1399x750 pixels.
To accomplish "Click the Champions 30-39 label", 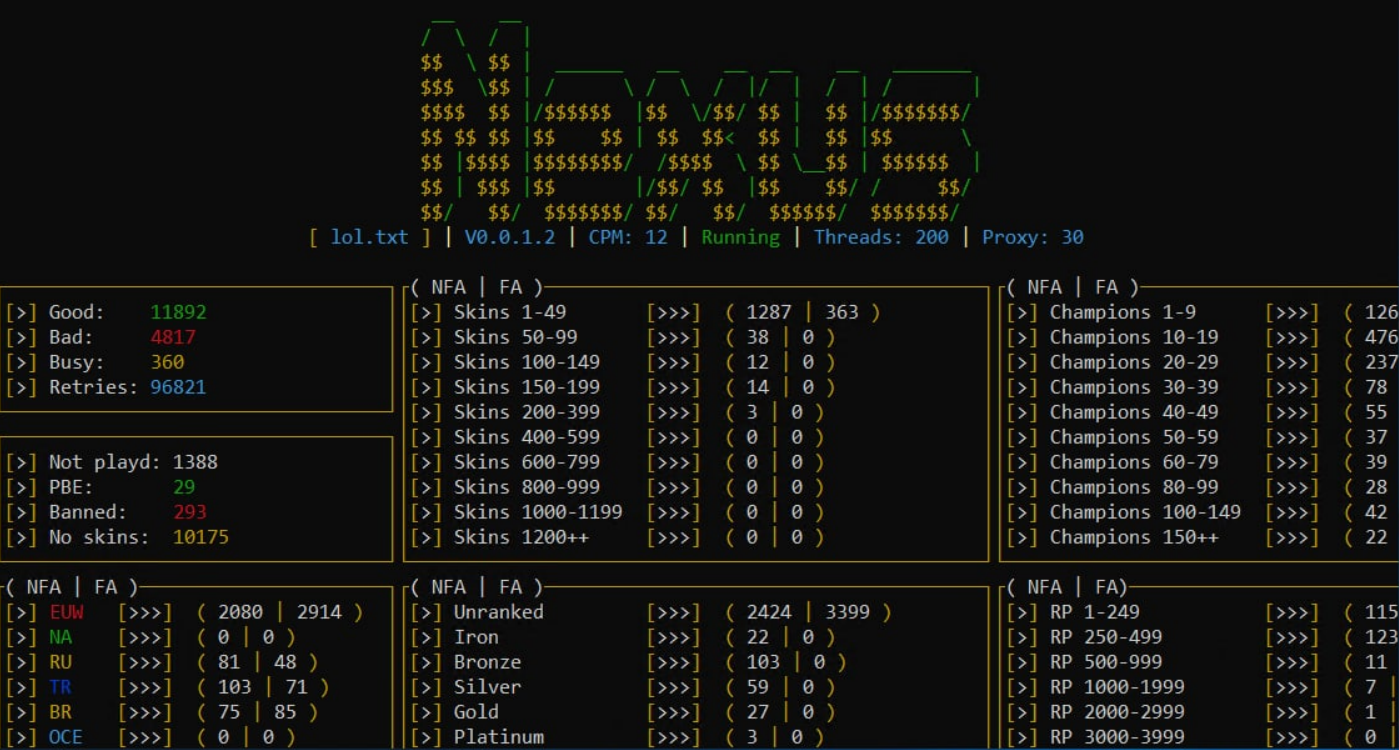I will tap(1134, 387).
